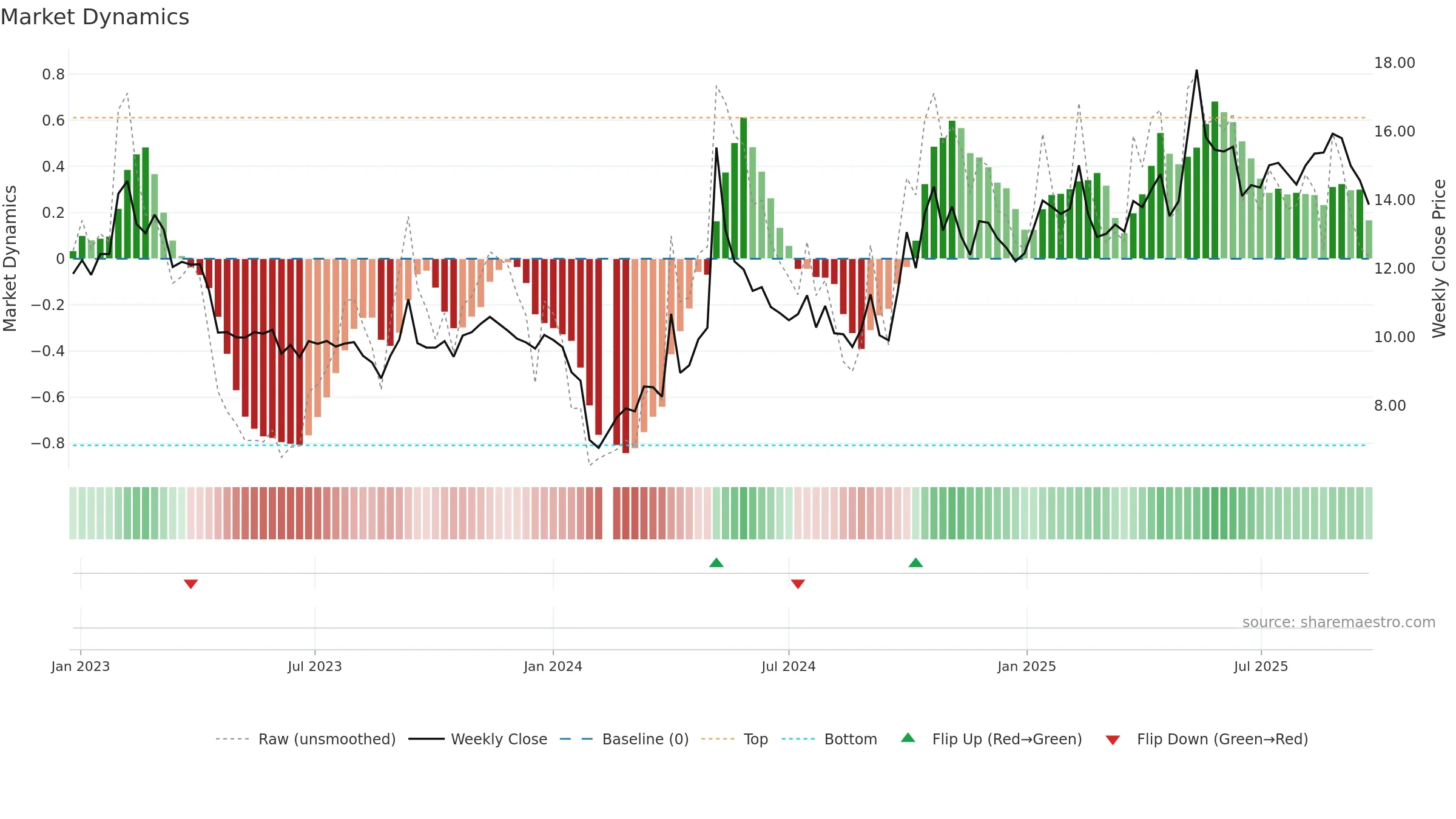Click the 10.00 price tick label
The image size is (1456, 819).
(1394, 337)
